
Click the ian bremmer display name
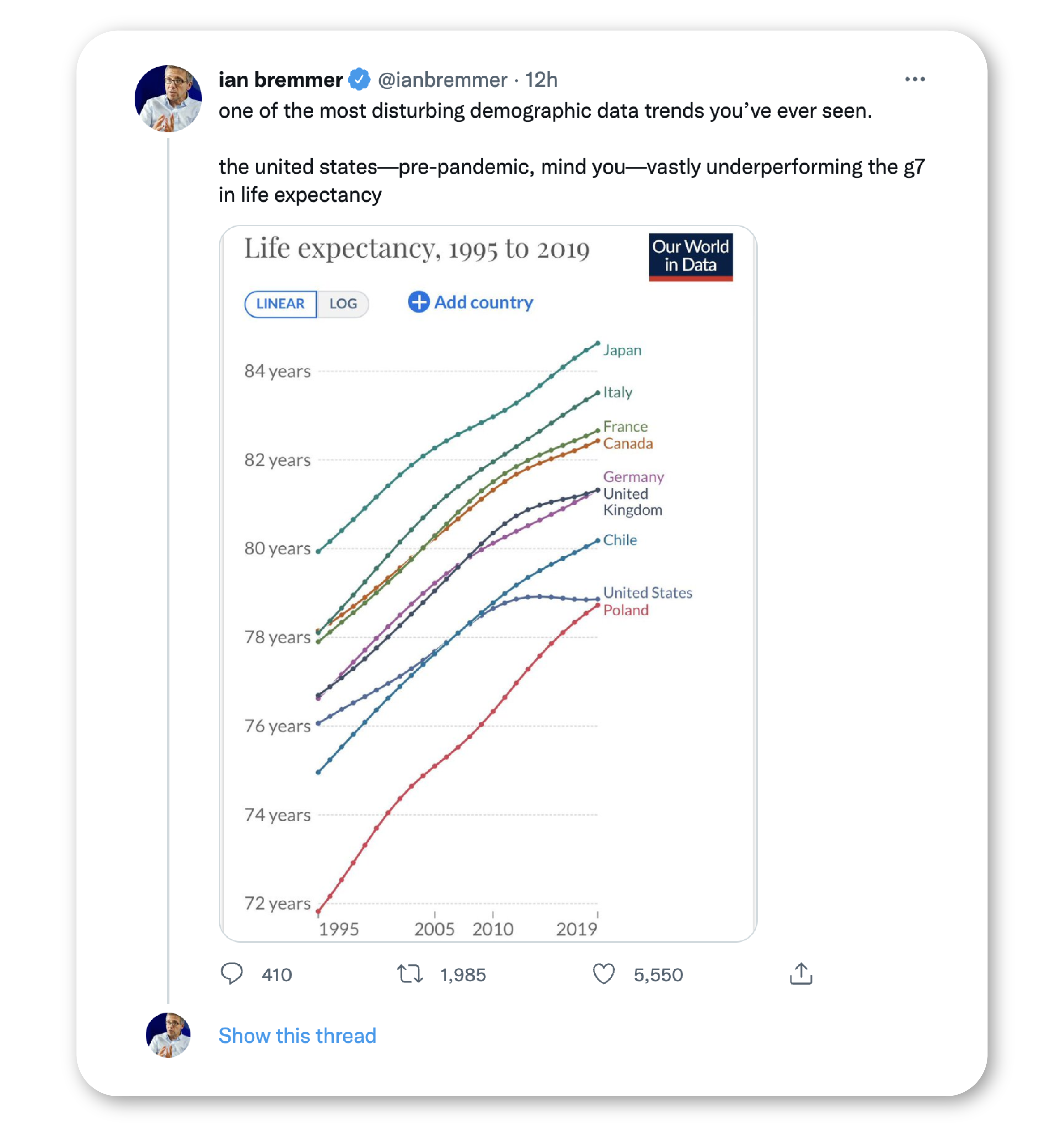[280, 80]
